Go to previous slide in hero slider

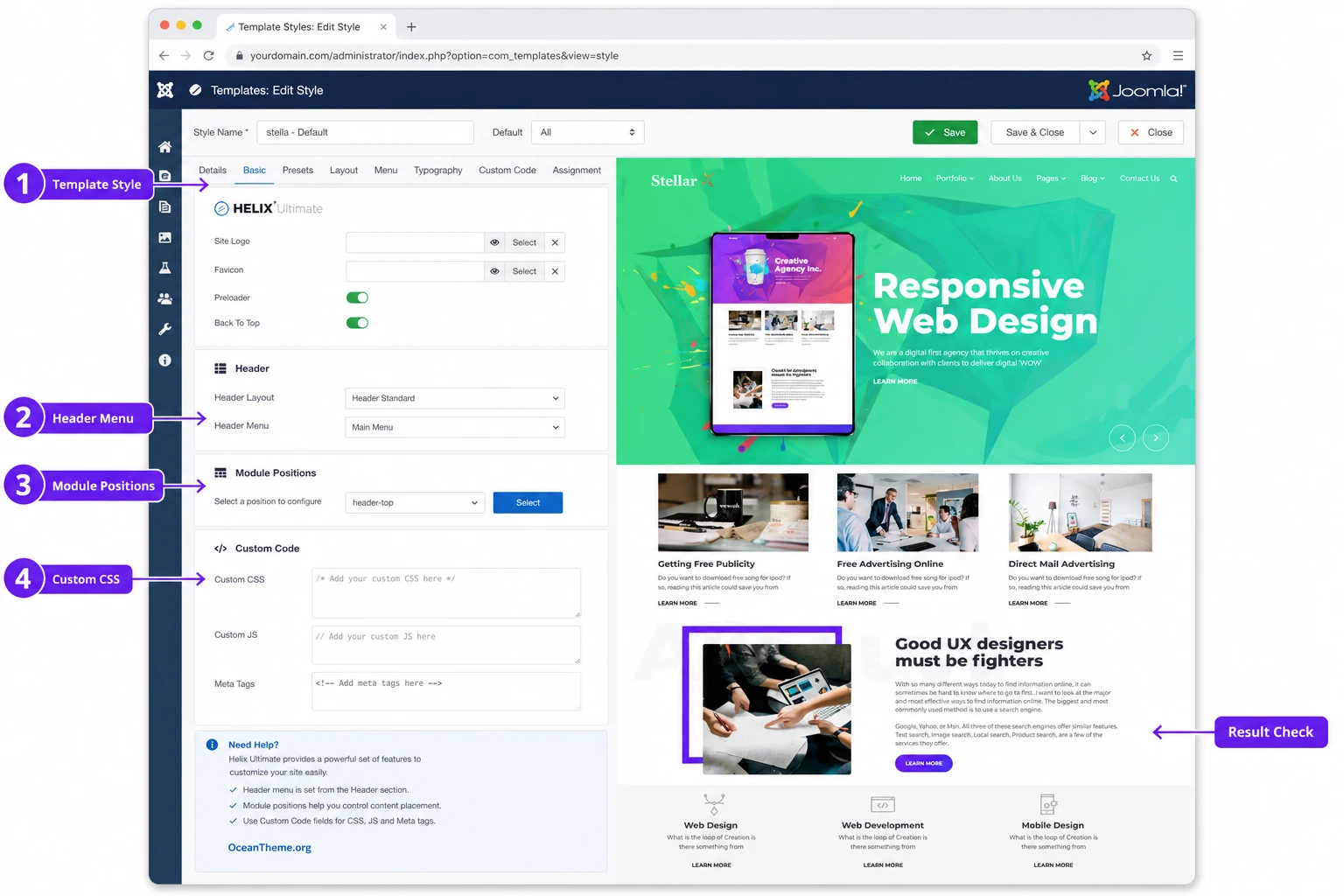click(x=1122, y=437)
